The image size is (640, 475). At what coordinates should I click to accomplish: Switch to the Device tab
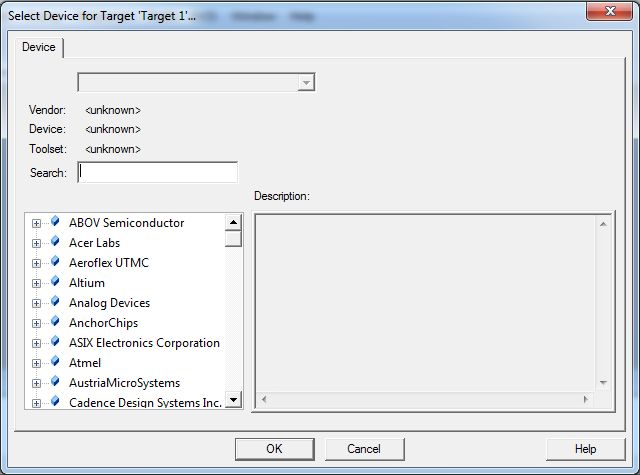point(39,47)
